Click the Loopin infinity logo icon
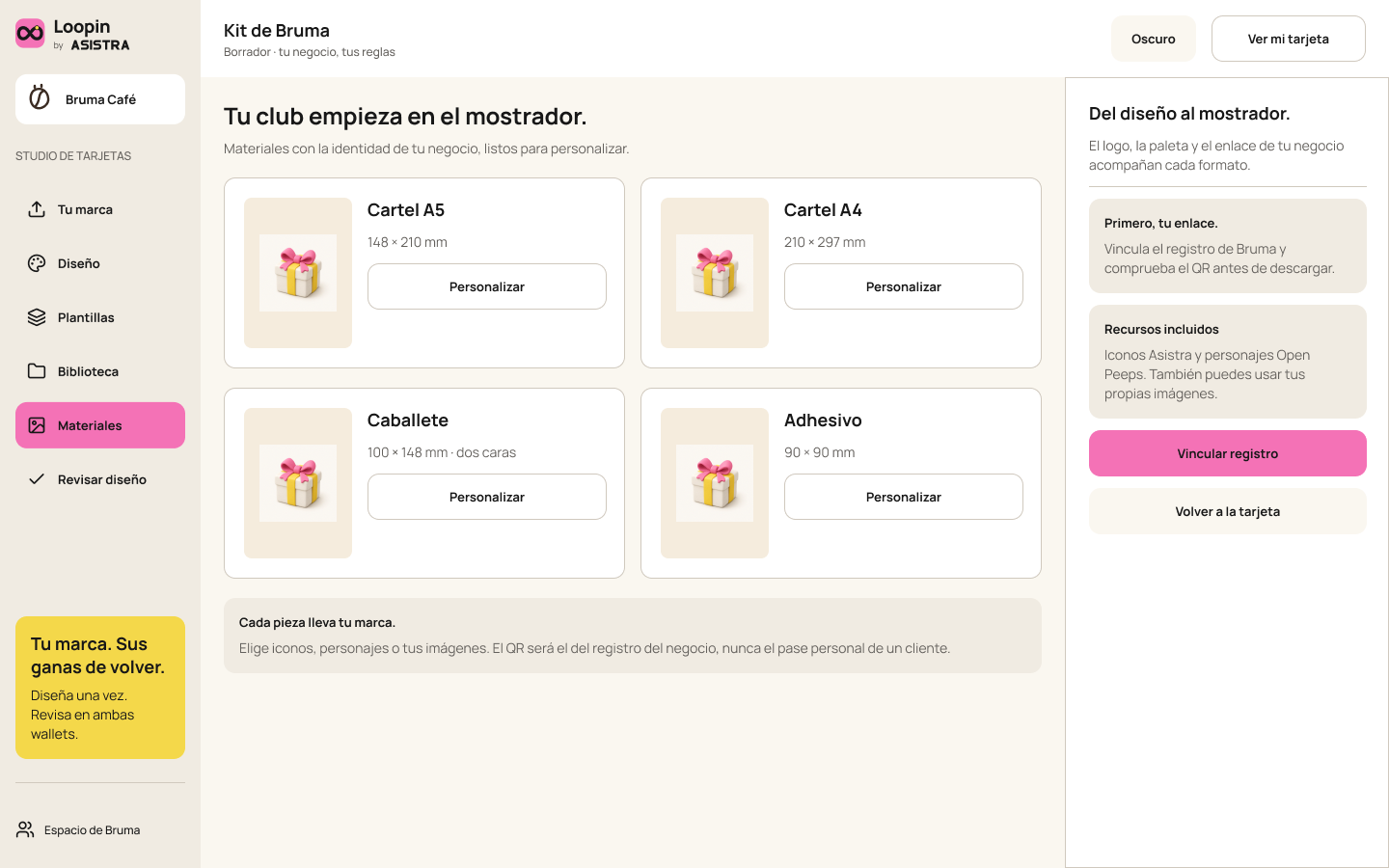The height and width of the screenshot is (868, 1389). (30, 34)
